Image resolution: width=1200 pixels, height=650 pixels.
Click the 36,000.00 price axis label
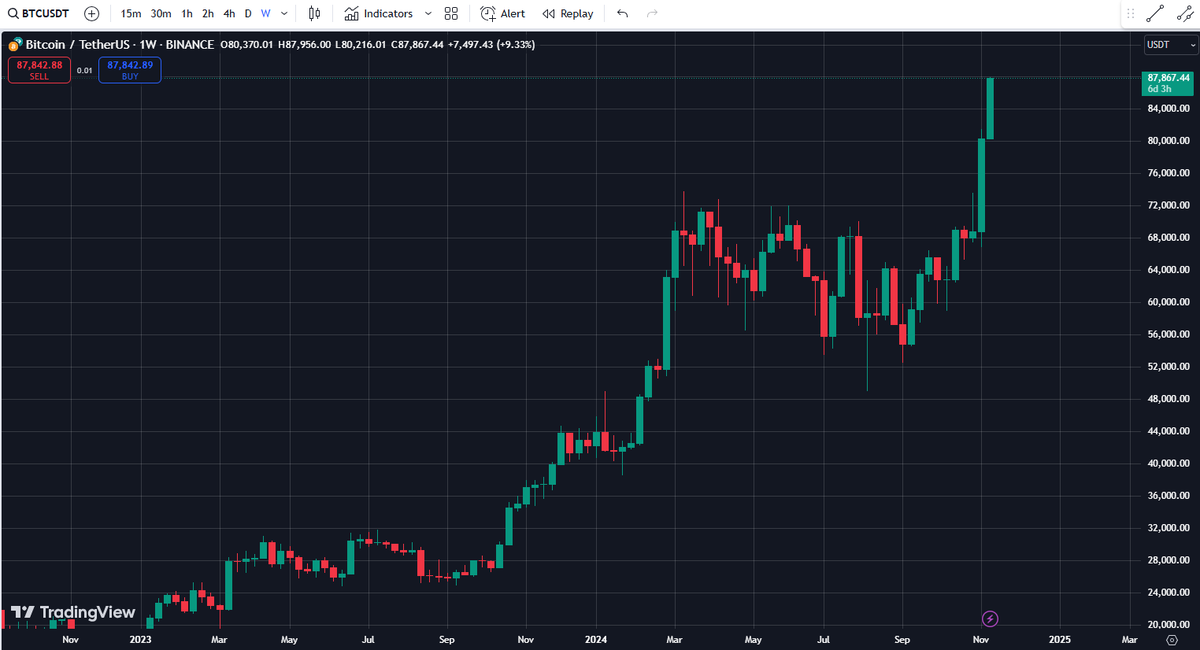point(1168,496)
